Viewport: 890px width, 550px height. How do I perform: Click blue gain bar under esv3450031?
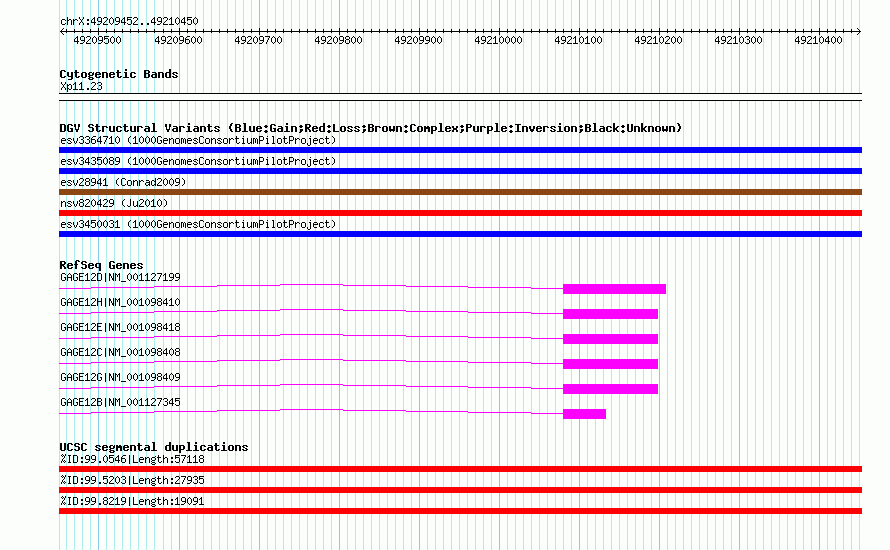460,234
